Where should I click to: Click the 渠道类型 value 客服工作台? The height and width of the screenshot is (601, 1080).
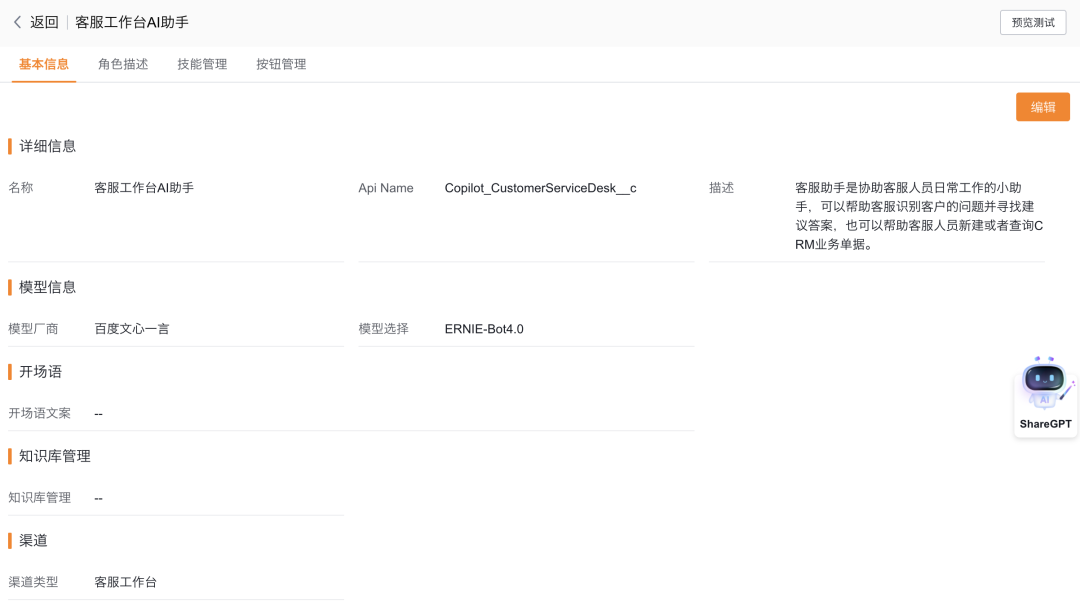(126, 582)
